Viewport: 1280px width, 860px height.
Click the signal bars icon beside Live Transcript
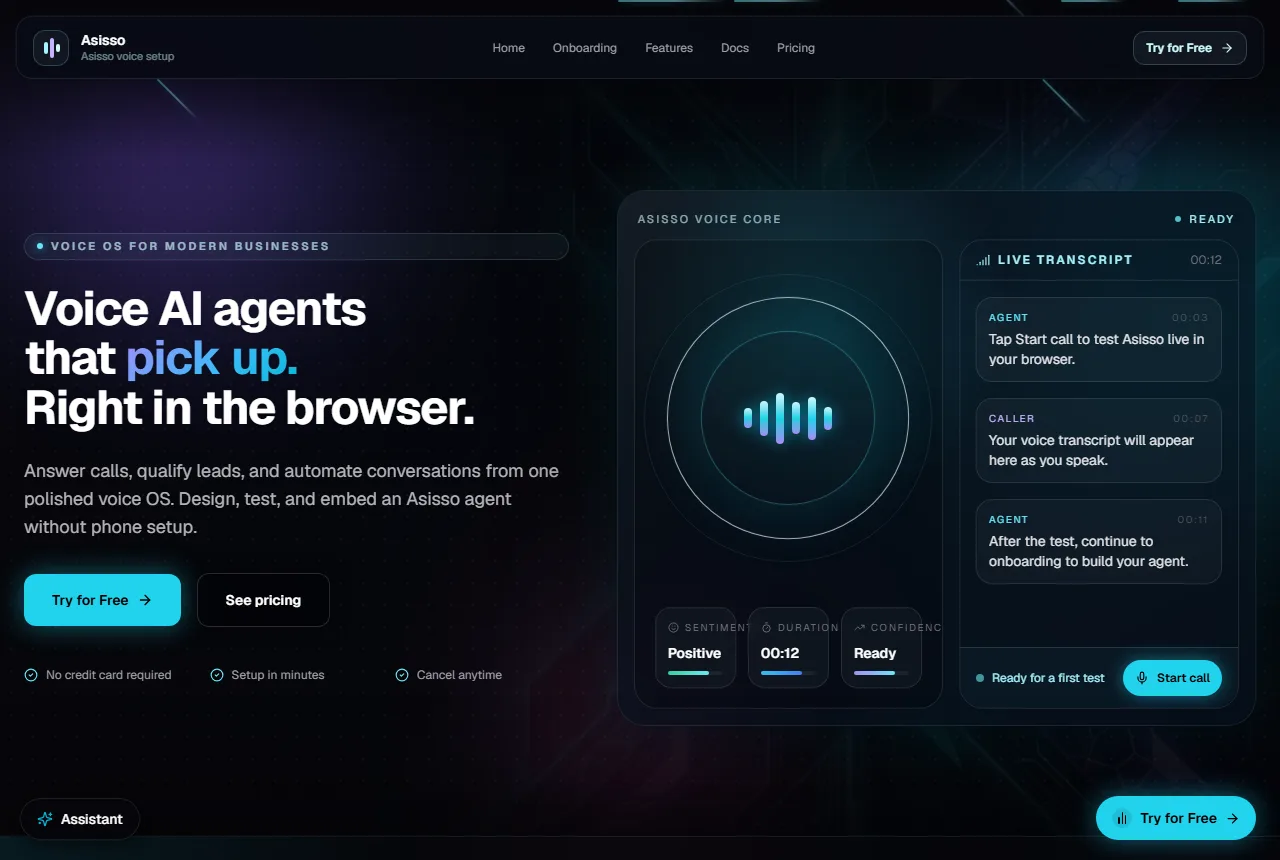[x=984, y=260]
